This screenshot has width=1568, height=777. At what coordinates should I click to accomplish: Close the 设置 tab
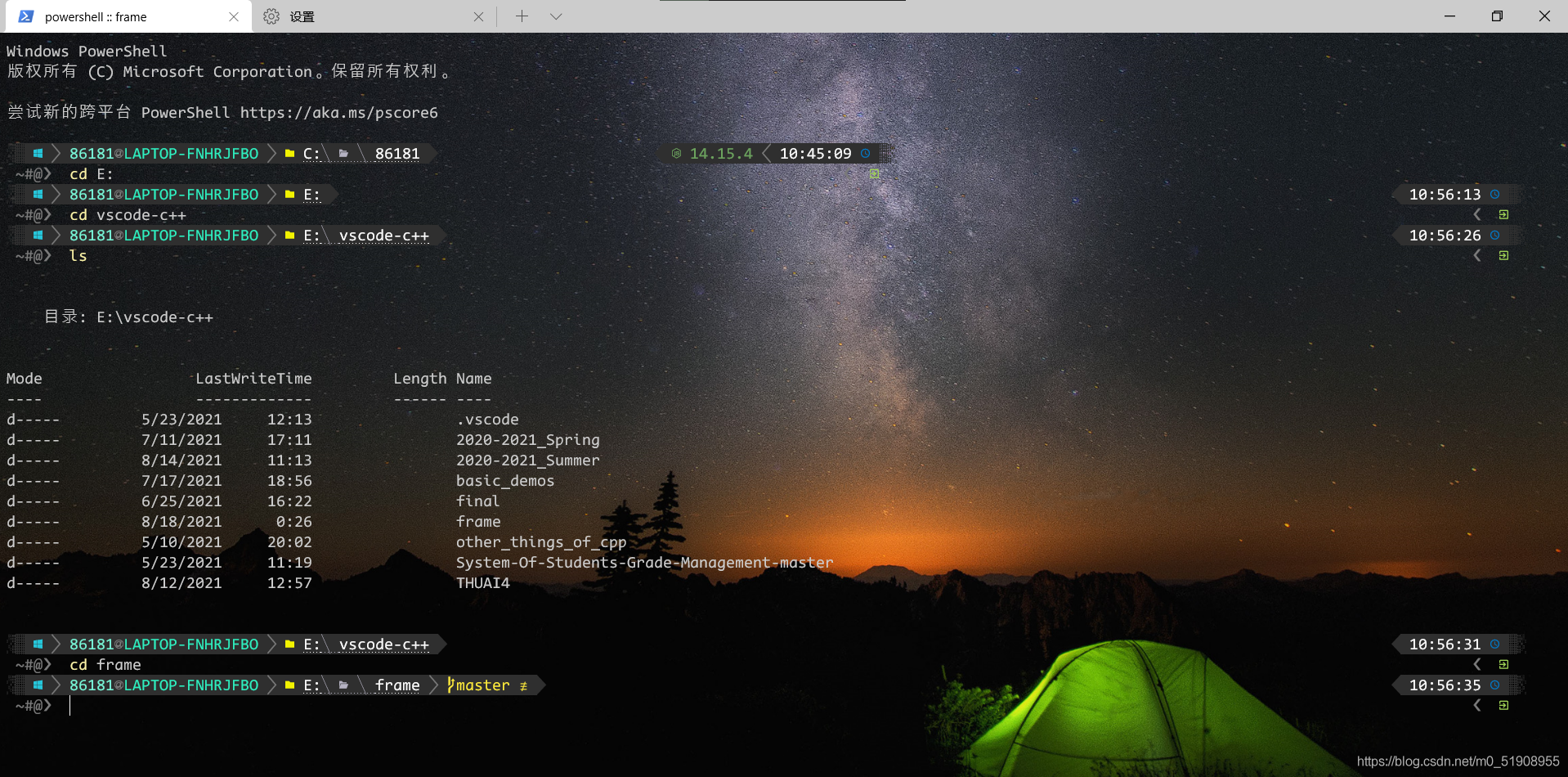point(478,16)
